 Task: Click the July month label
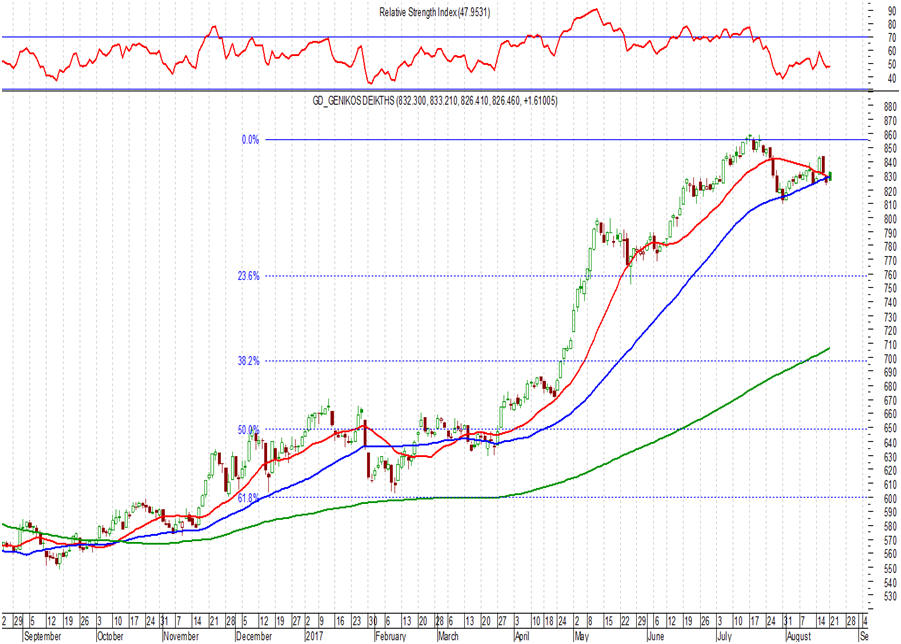pyautogui.click(x=724, y=637)
